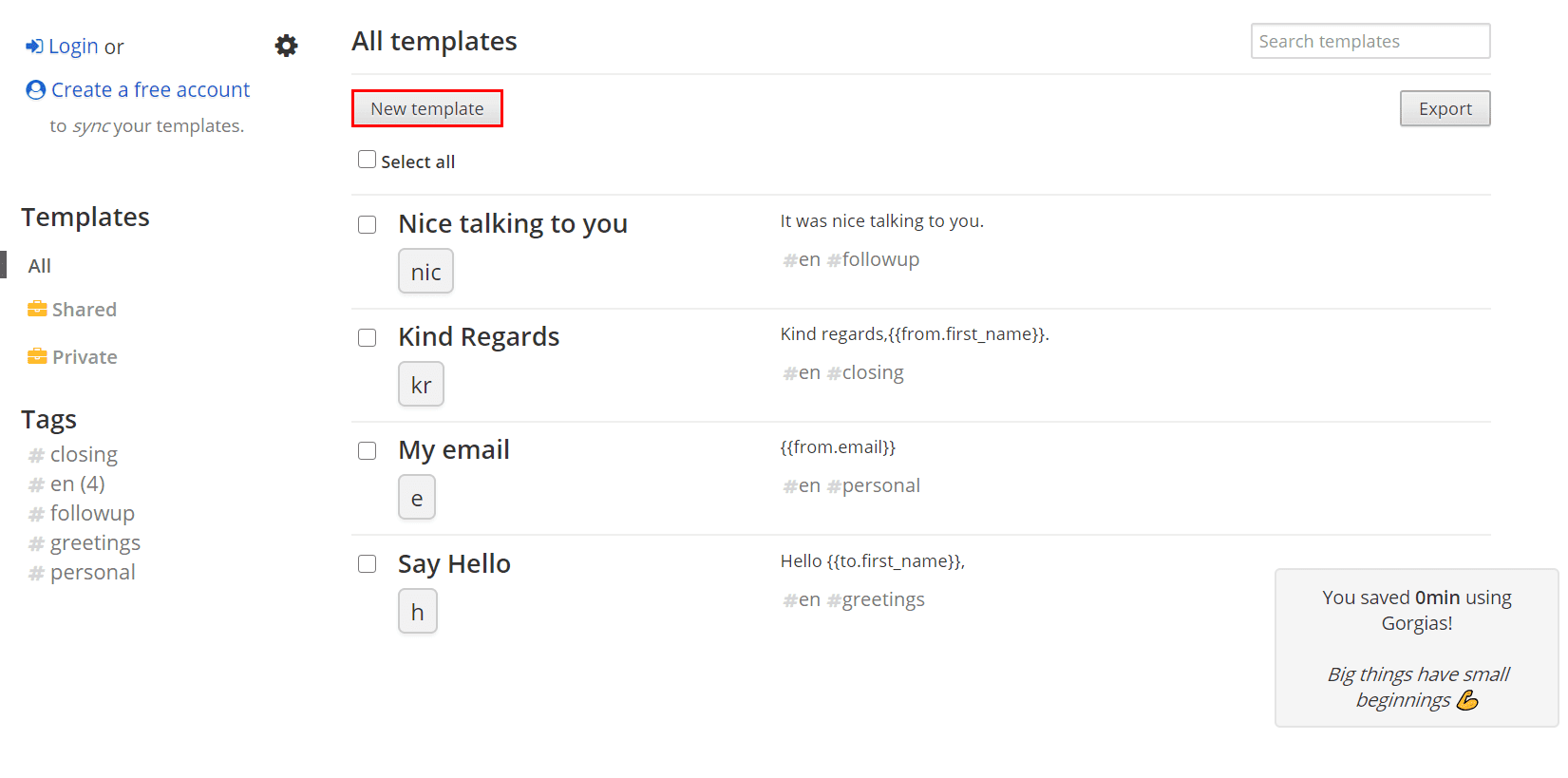Filter by the en (4) tag
1568x778 pixels.
[x=78, y=484]
